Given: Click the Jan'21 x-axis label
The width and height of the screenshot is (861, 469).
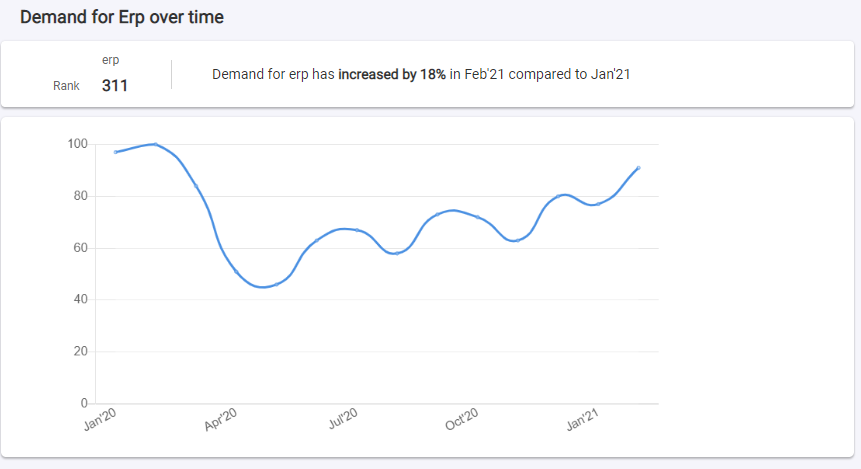Looking at the screenshot, I should pos(584,422).
